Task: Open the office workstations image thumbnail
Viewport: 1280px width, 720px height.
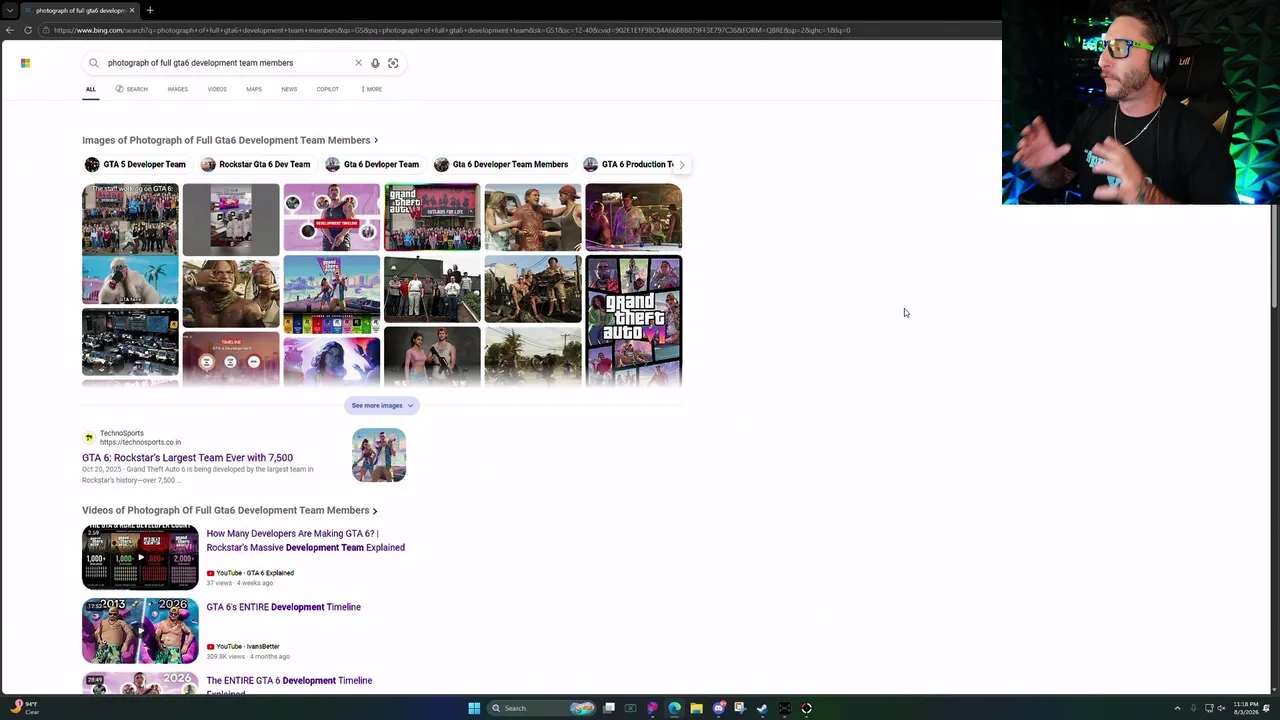Action: (130, 341)
